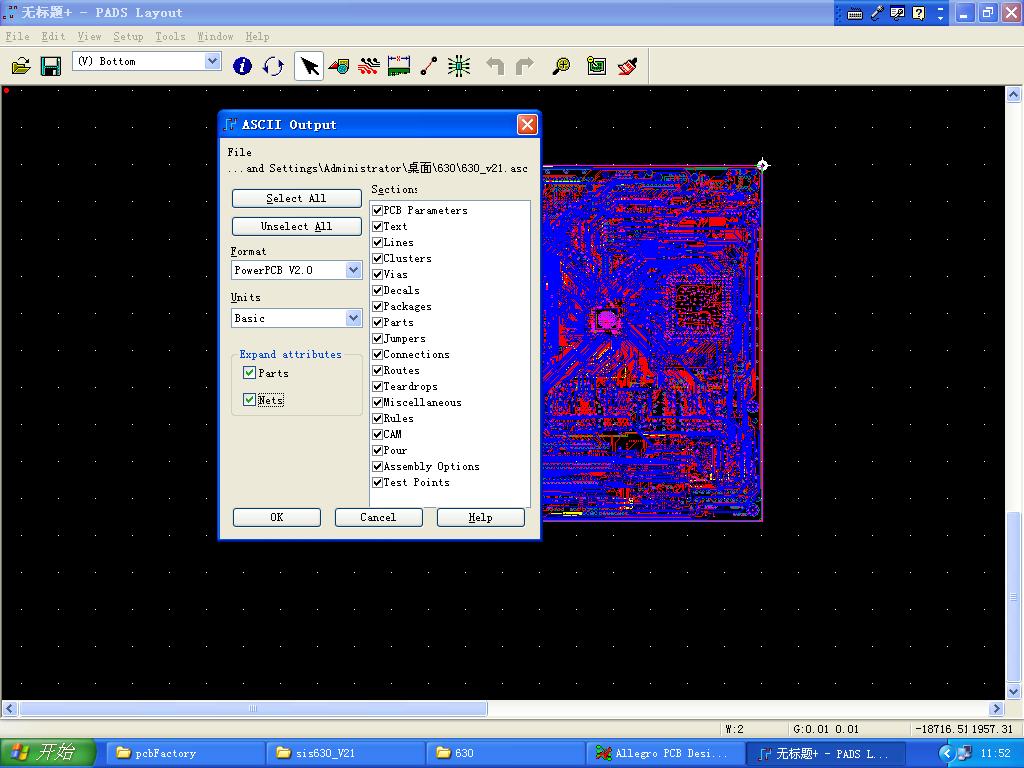Screen dimensions: 1024x768
Task: Open the Setup menu
Action: pyautogui.click(x=128, y=36)
